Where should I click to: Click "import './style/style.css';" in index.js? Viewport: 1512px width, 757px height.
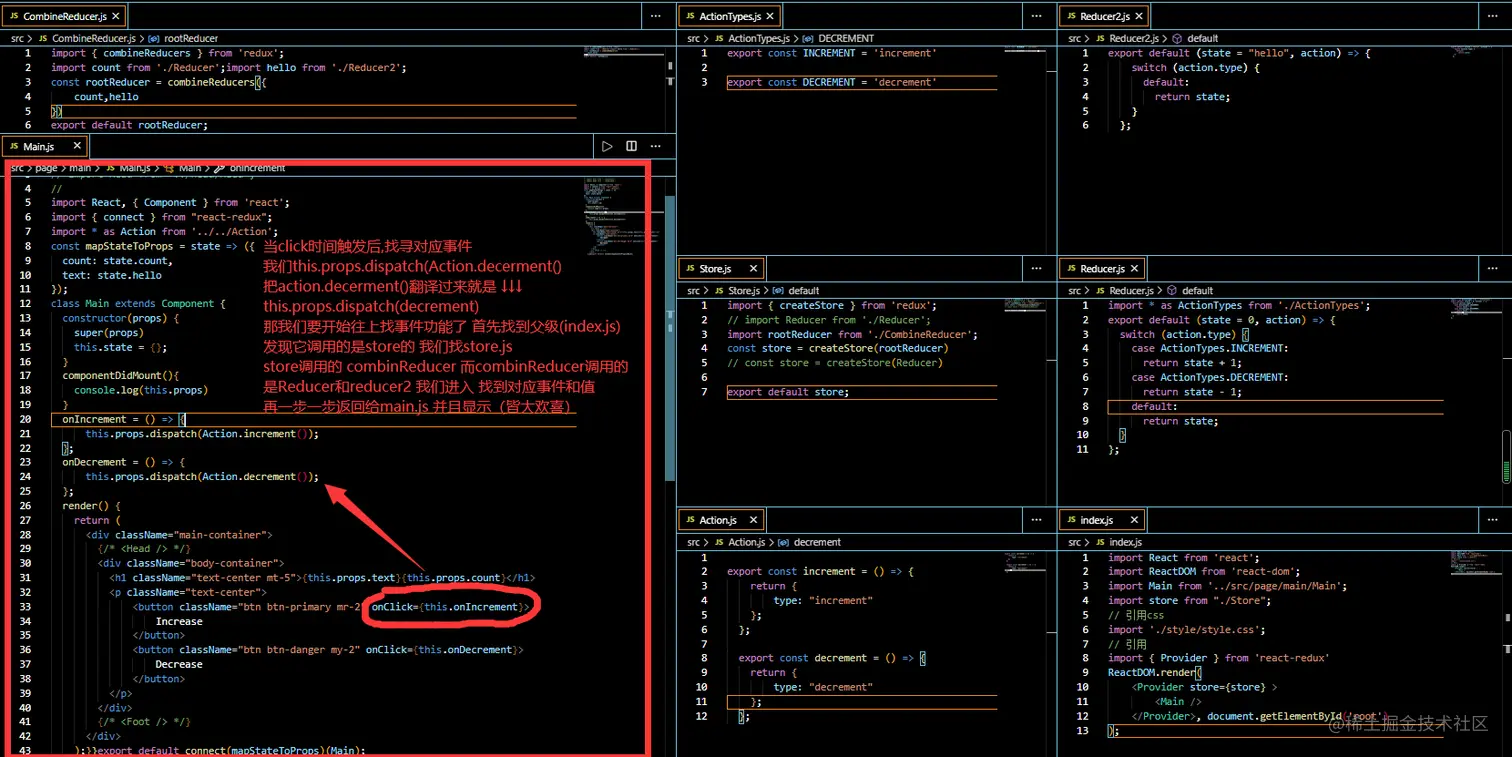1187,630
